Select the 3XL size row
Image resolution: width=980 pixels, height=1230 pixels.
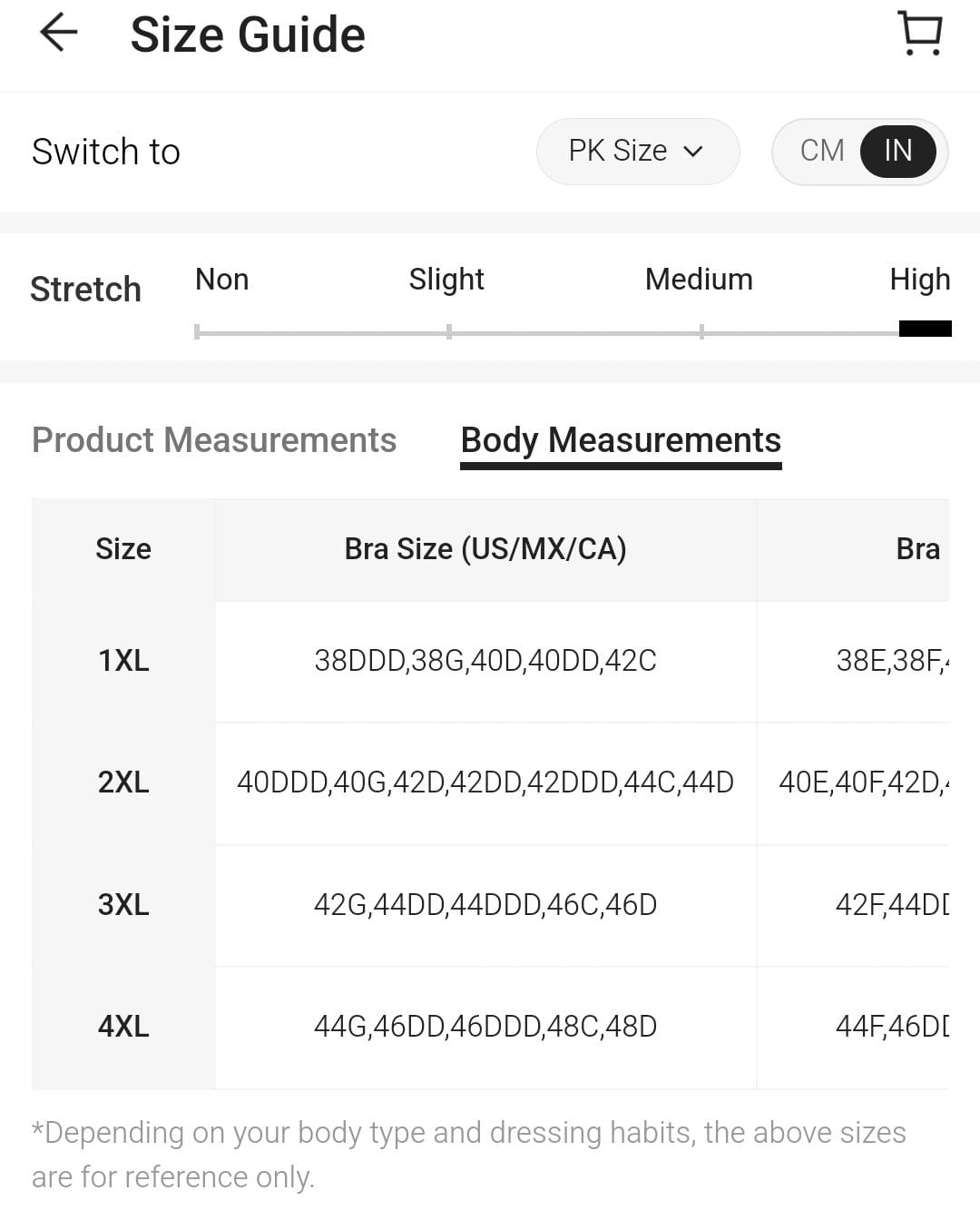123,905
